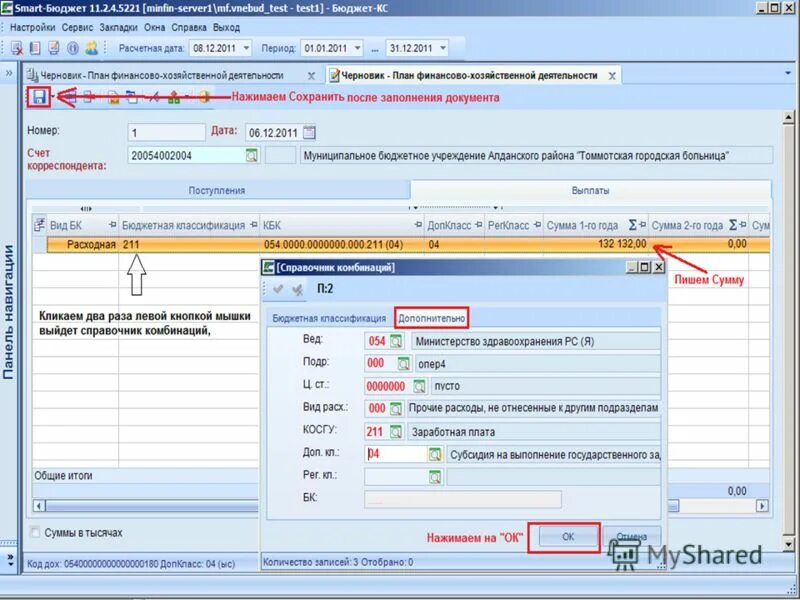Expand navigation panel double-chevron at top
The height and width of the screenshot is (600, 800).
tap(9, 73)
